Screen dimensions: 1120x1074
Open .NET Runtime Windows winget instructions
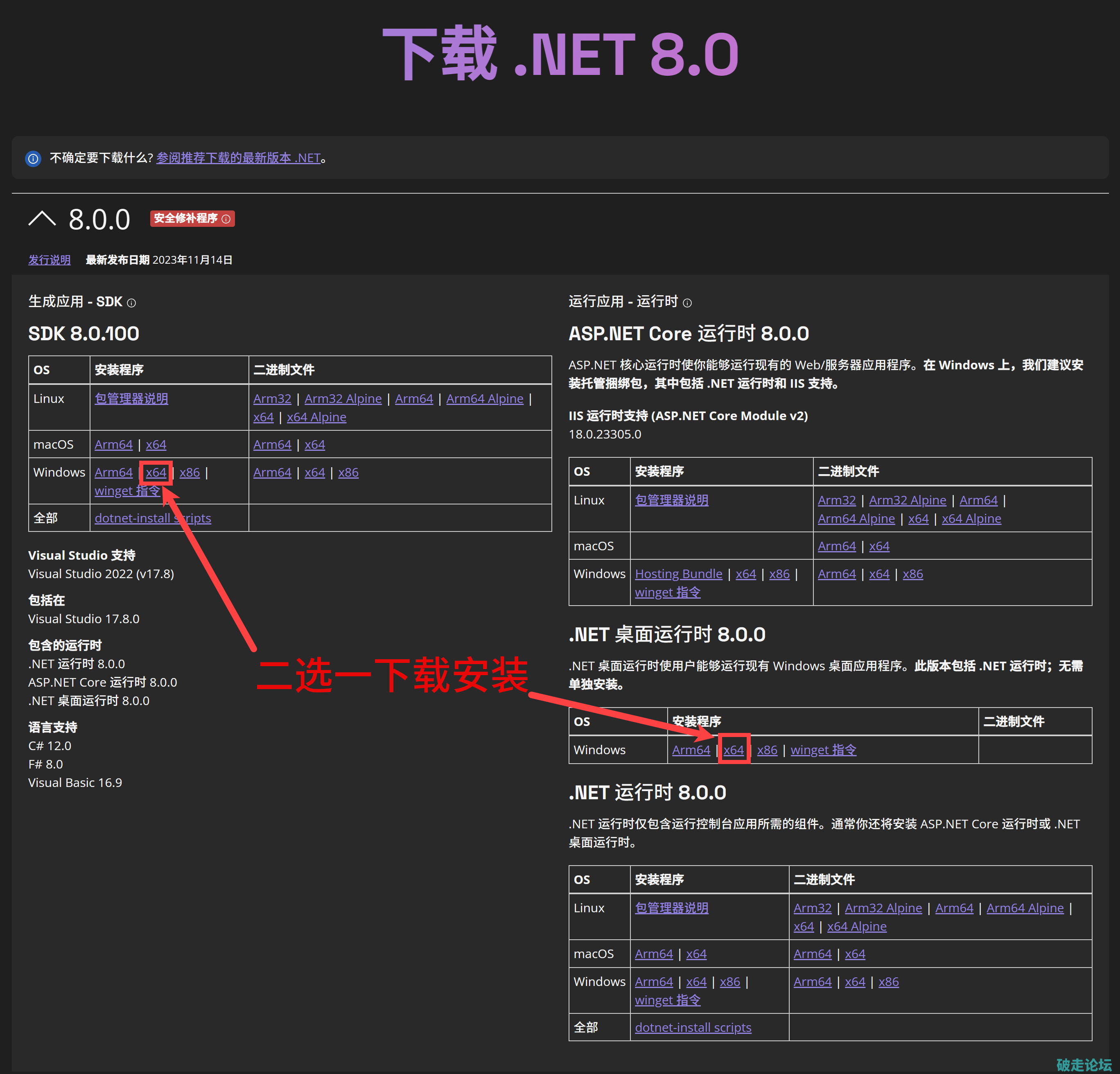[668, 1000]
